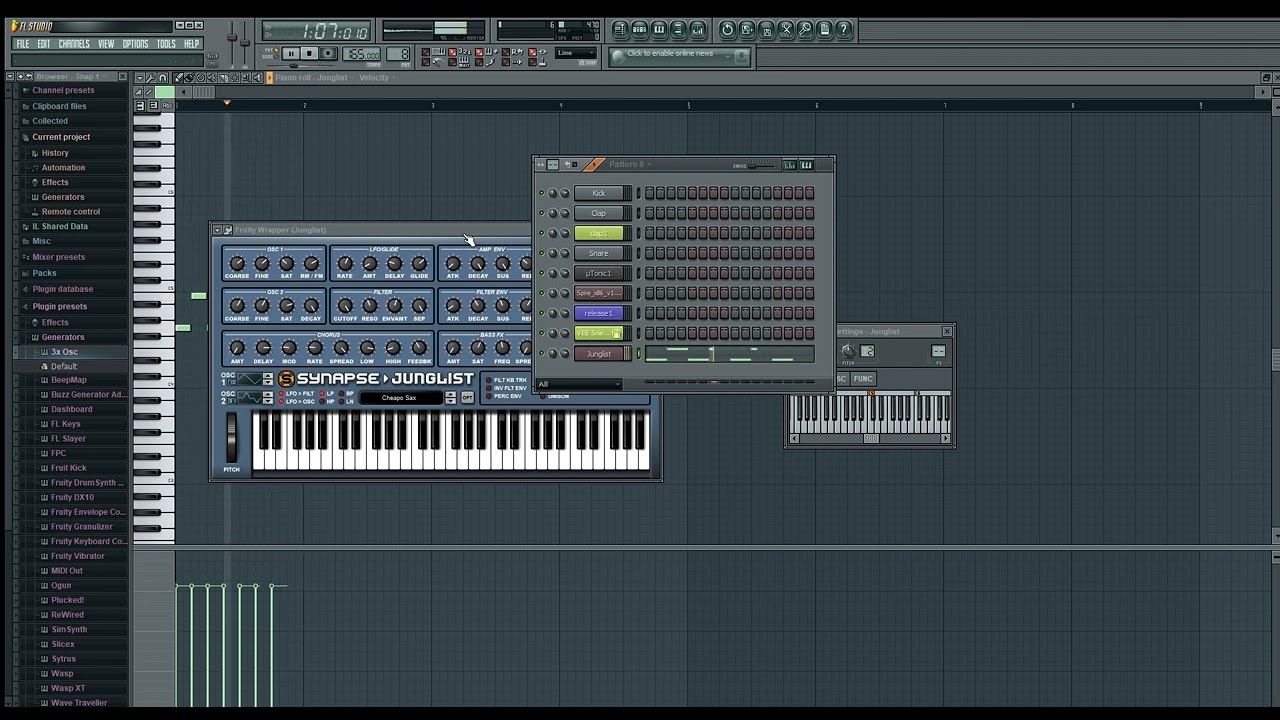
Task: Click the undo history round icon
Action: pyautogui.click(x=727, y=30)
